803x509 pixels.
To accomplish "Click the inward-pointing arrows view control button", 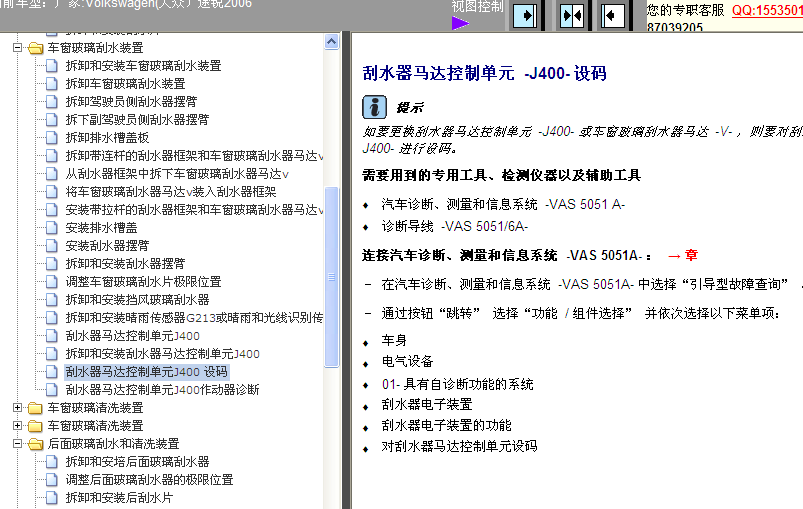I will pyautogui.click(x=572, y=16).
